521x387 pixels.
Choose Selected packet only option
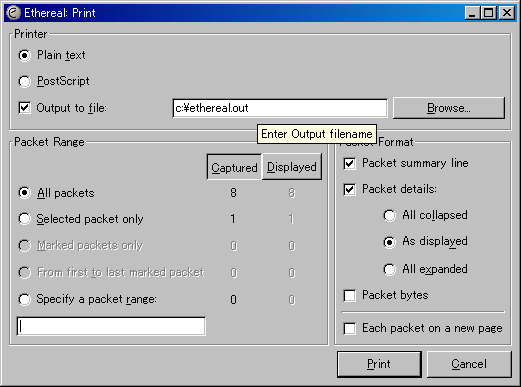click(x=24, y=219)
